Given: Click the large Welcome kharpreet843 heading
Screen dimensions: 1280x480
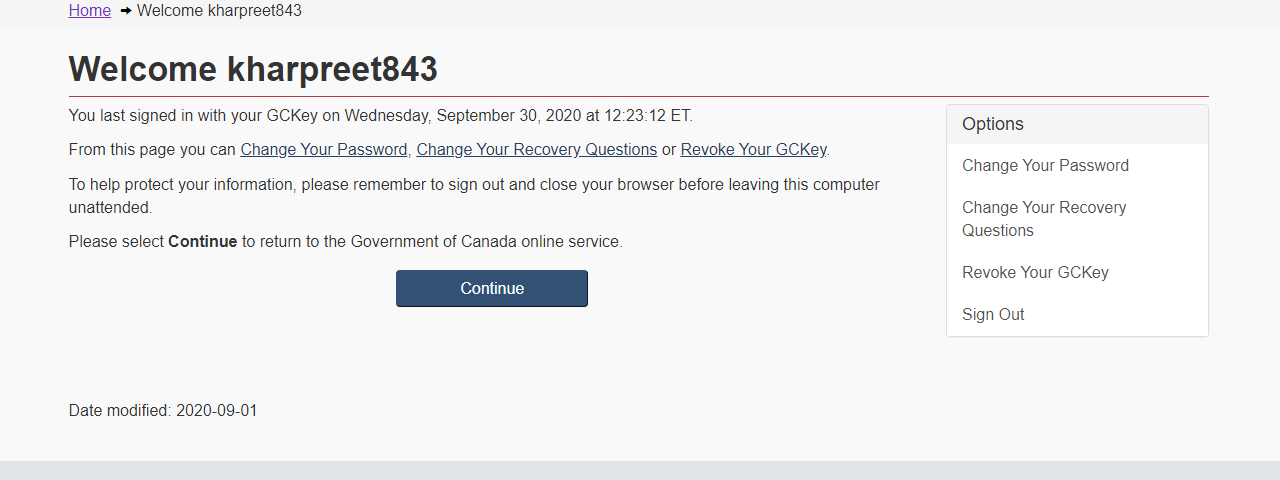Looking at the screenshot, I should click(x=253, y=69).
